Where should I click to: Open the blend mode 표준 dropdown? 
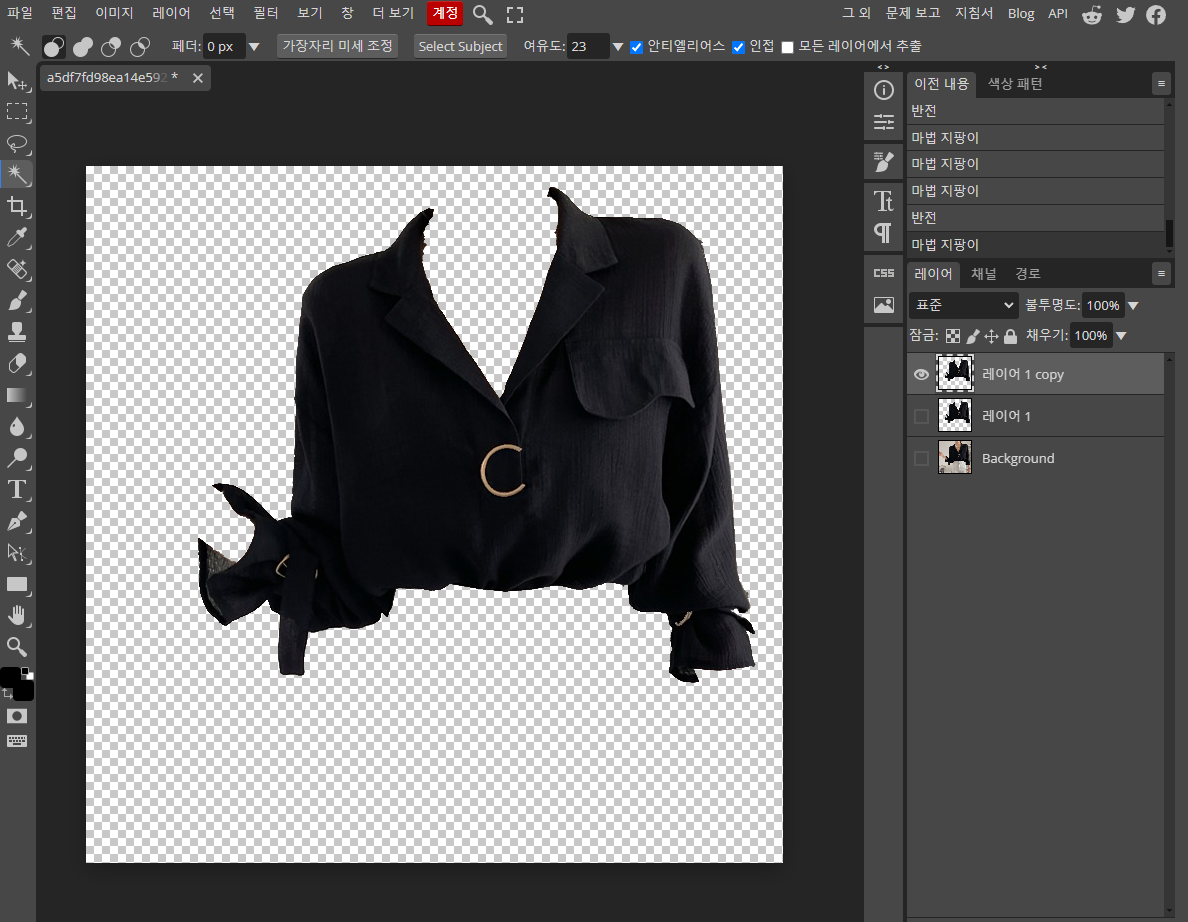click(x=963, y=305)
